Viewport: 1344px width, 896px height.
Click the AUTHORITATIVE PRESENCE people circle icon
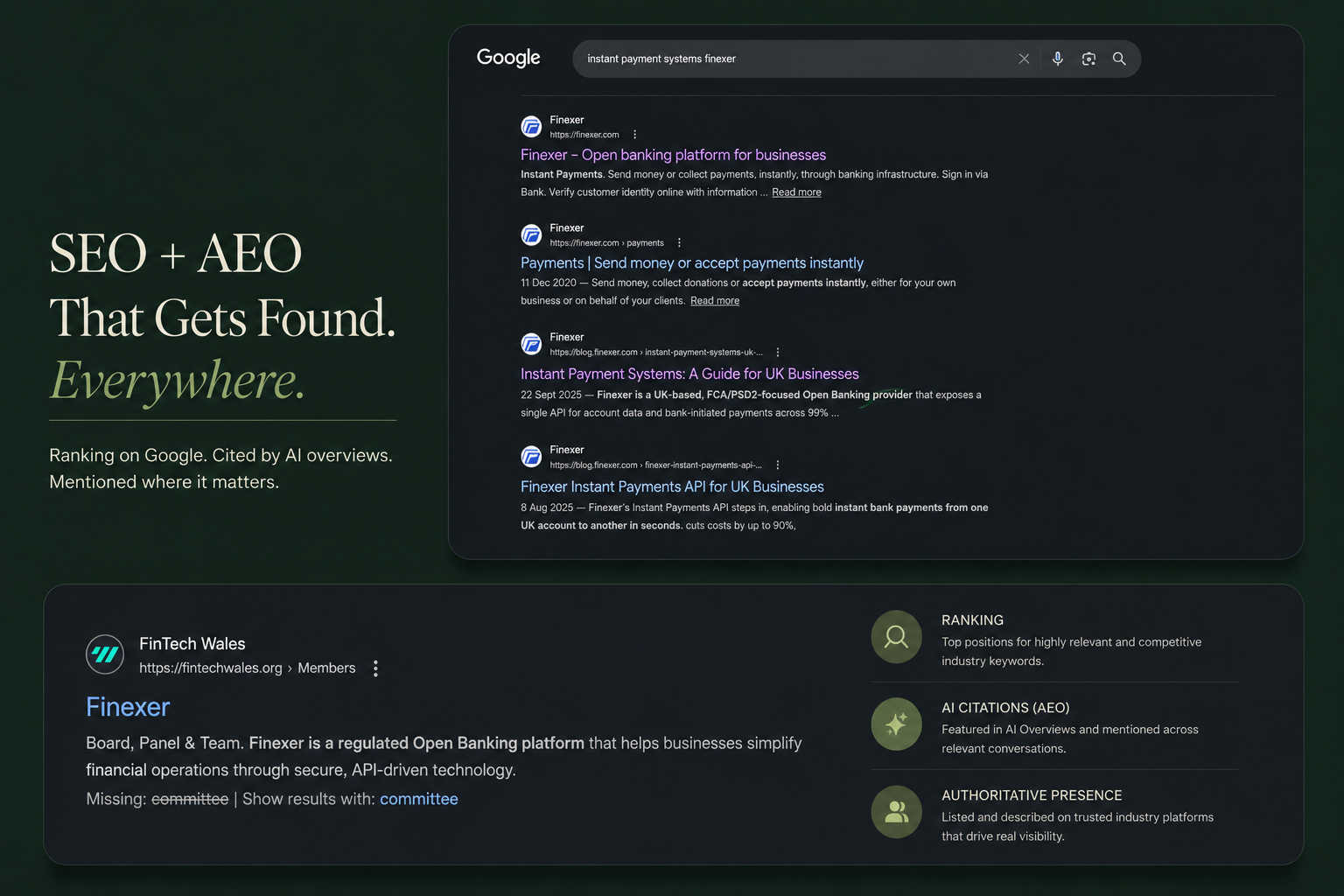[x=896, y=812]
